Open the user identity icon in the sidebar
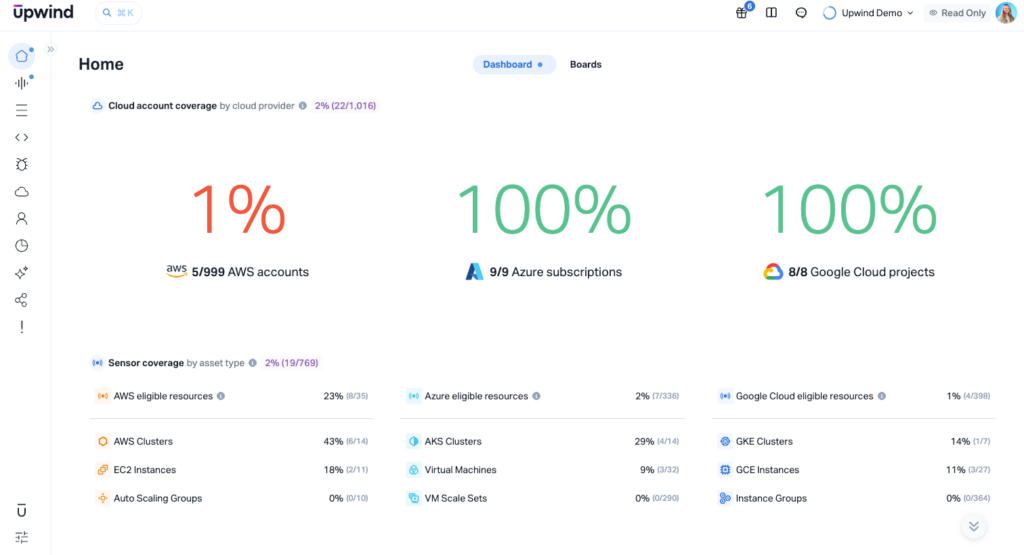The height and width of the screenshot is (555, 1024). tap(22, 218)
